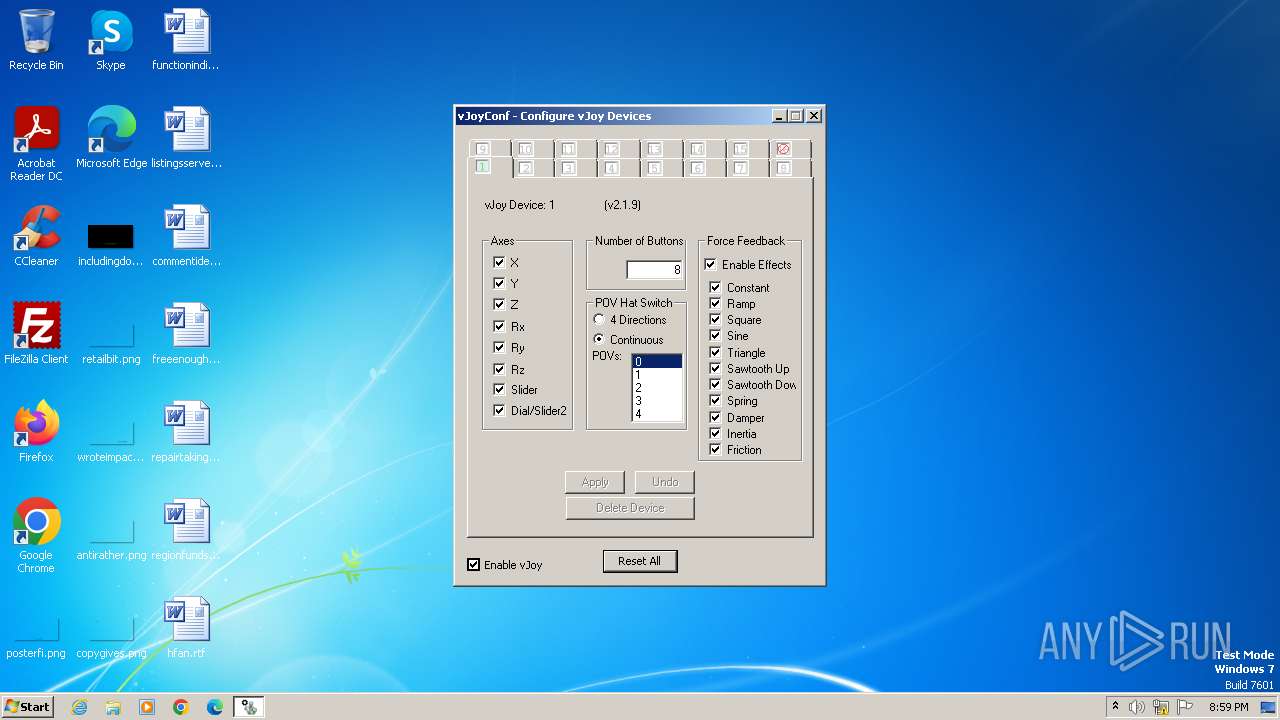This screenshot has width=1280, height=720.
Task: Open the Microsoft Edge desktop shortcut
Action: point(111,138)
